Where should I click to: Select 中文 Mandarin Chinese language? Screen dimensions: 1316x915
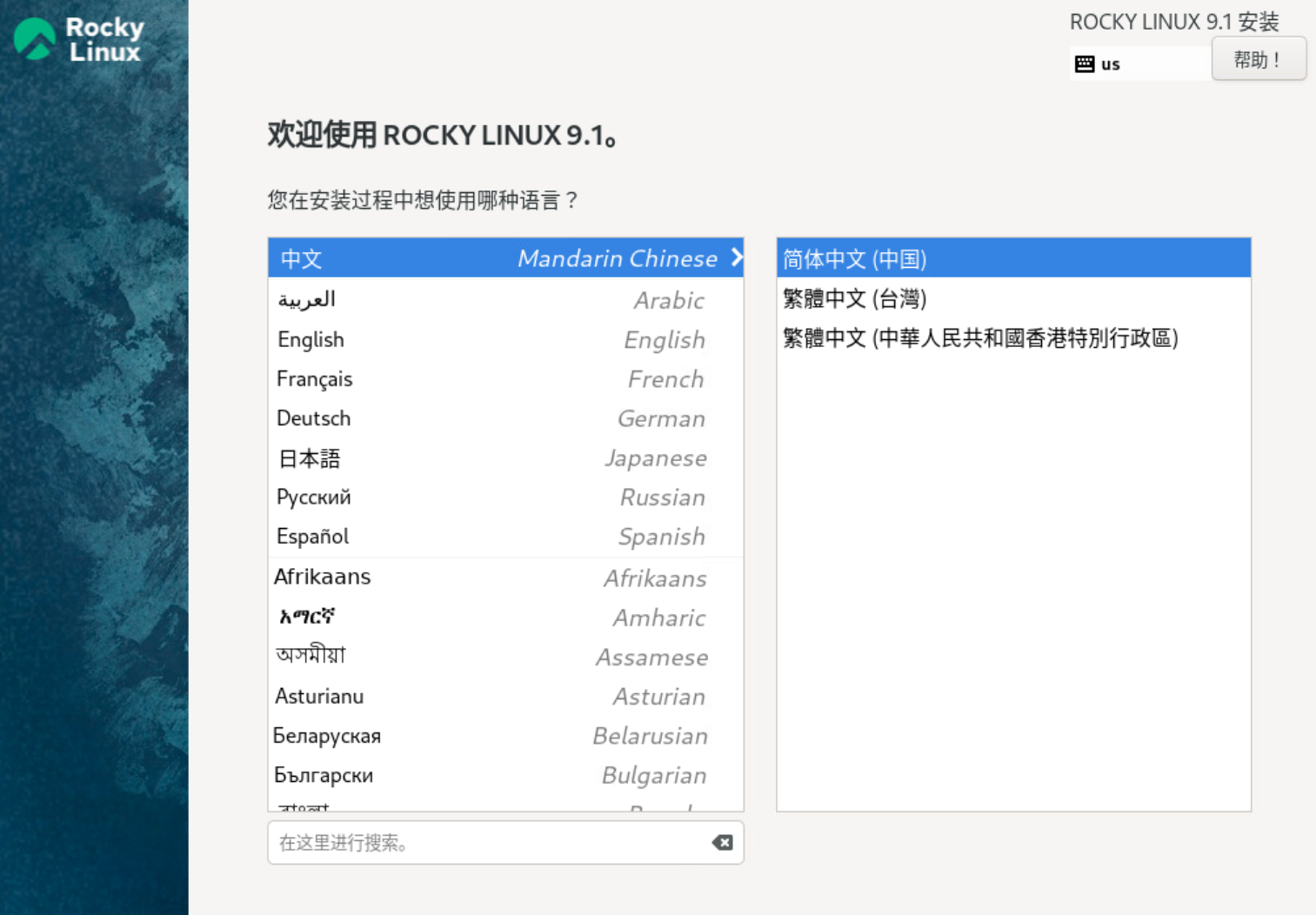coord(505,257)
